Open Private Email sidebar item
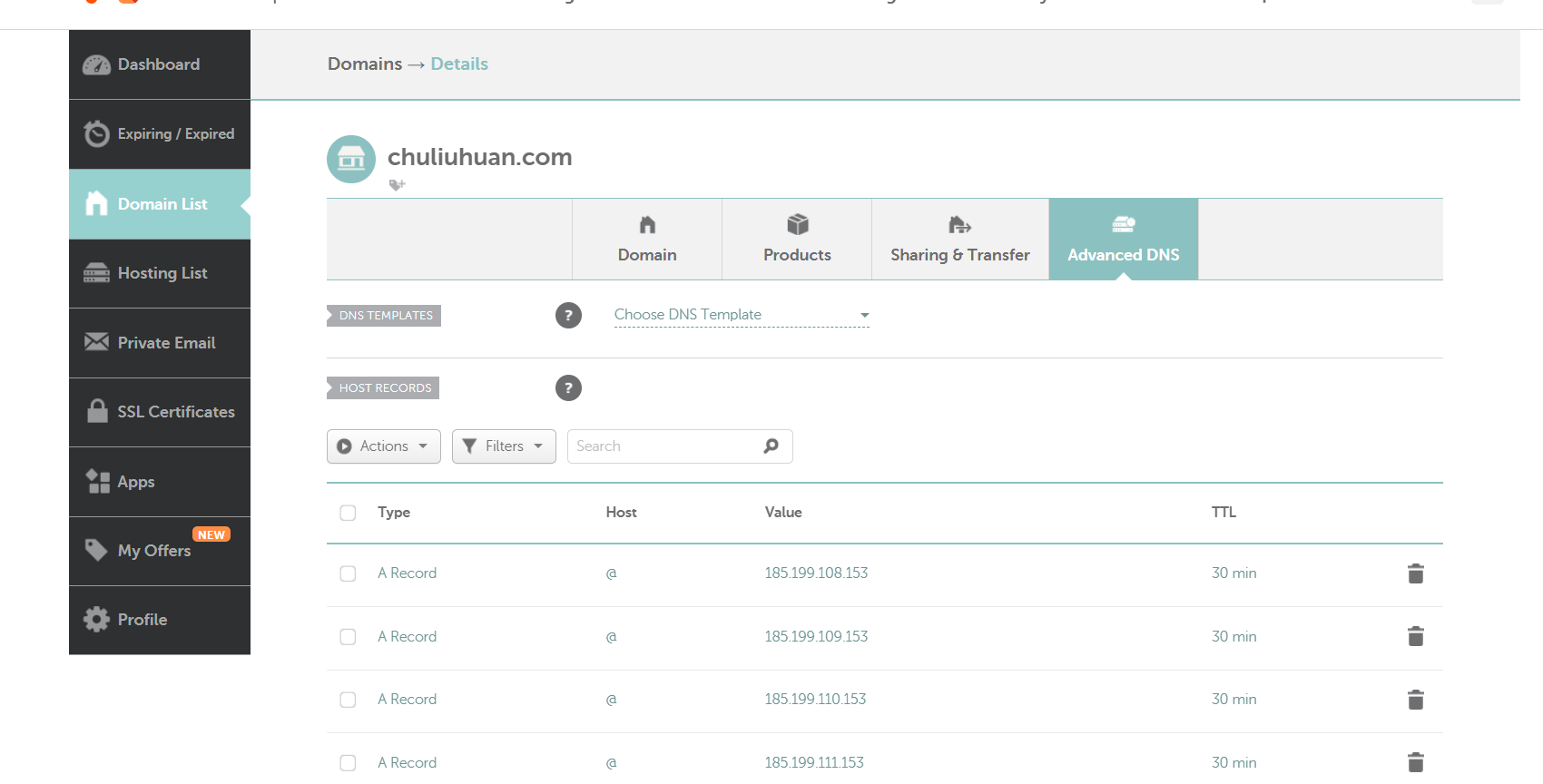The image size is (1543, 784). (x=160, y=343)
